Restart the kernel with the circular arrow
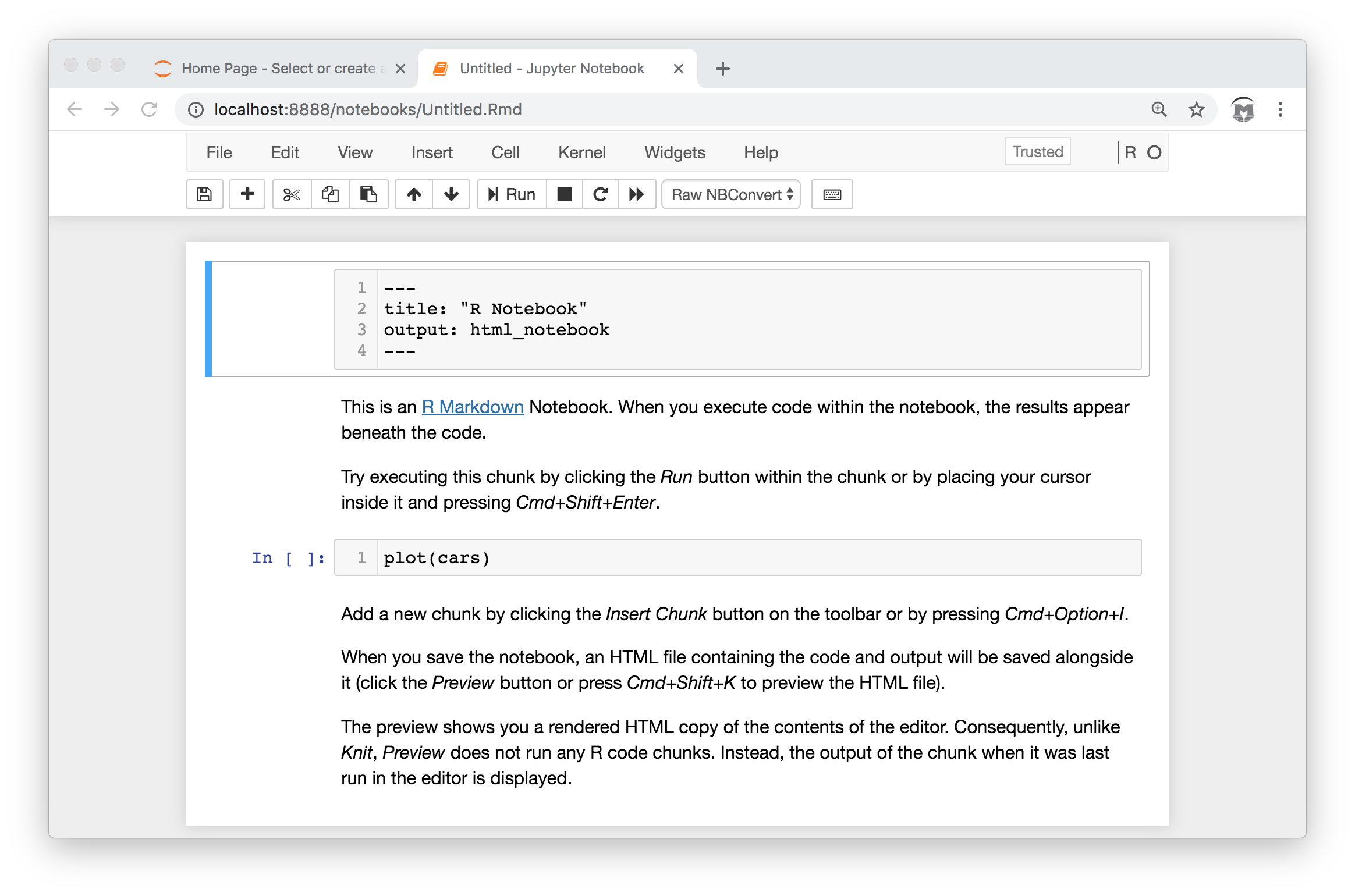 600,194
